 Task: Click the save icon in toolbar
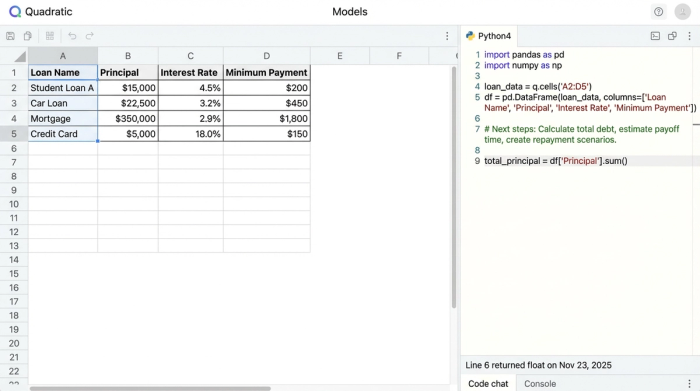(10, 36)
